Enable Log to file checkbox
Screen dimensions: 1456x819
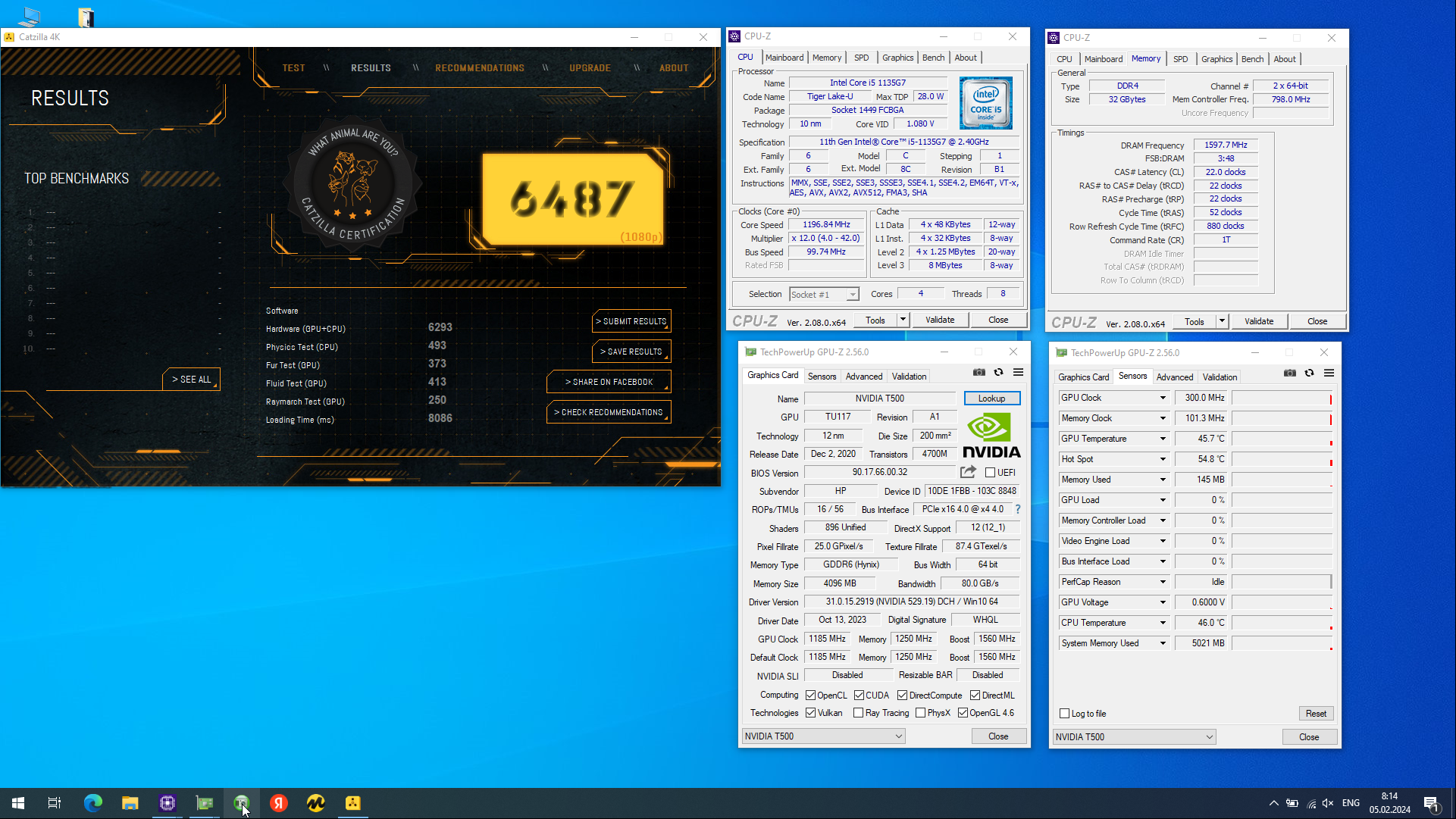click(1064, 714)
